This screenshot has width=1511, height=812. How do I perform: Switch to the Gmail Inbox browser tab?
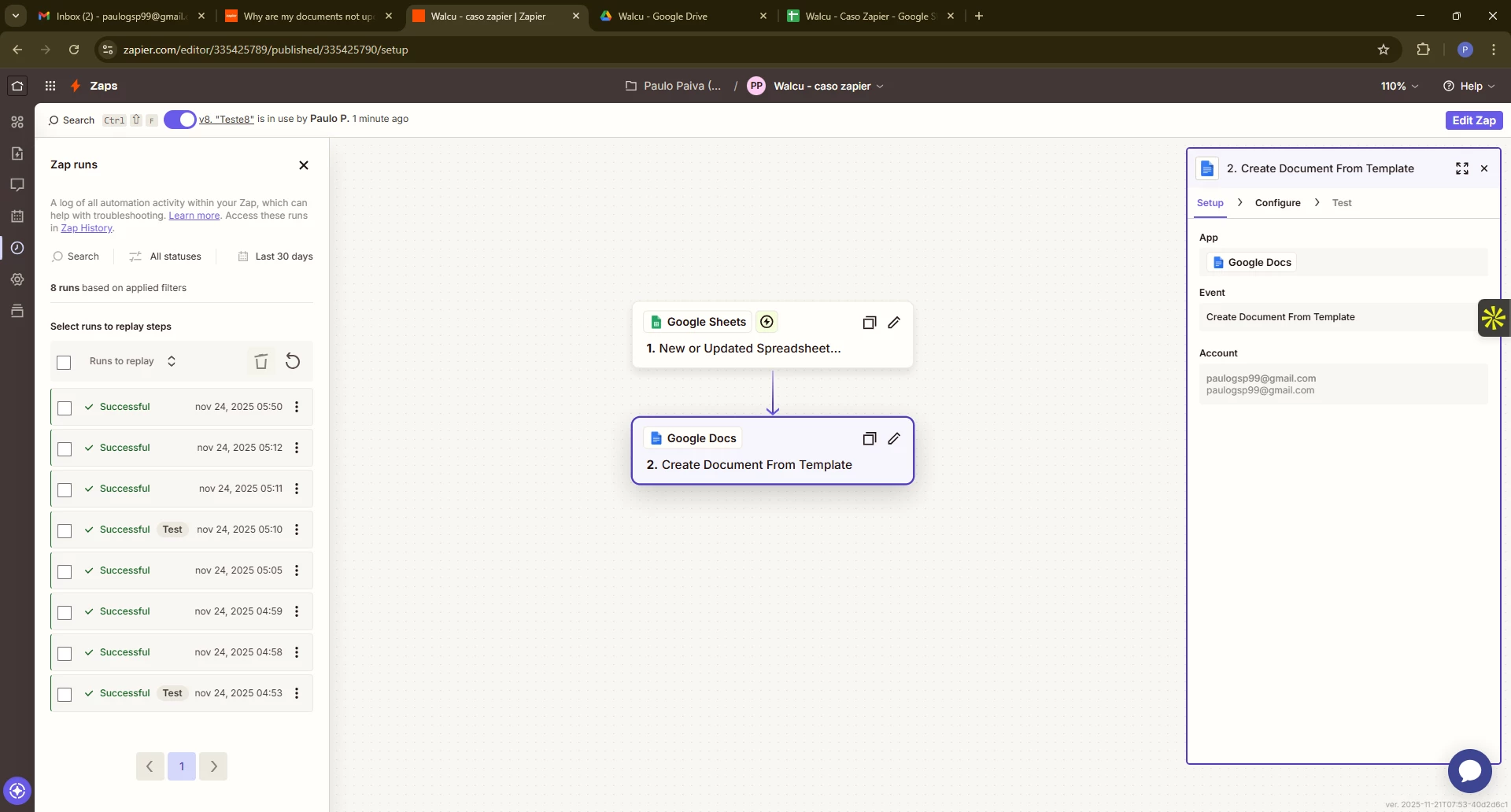tap(121, 16)
